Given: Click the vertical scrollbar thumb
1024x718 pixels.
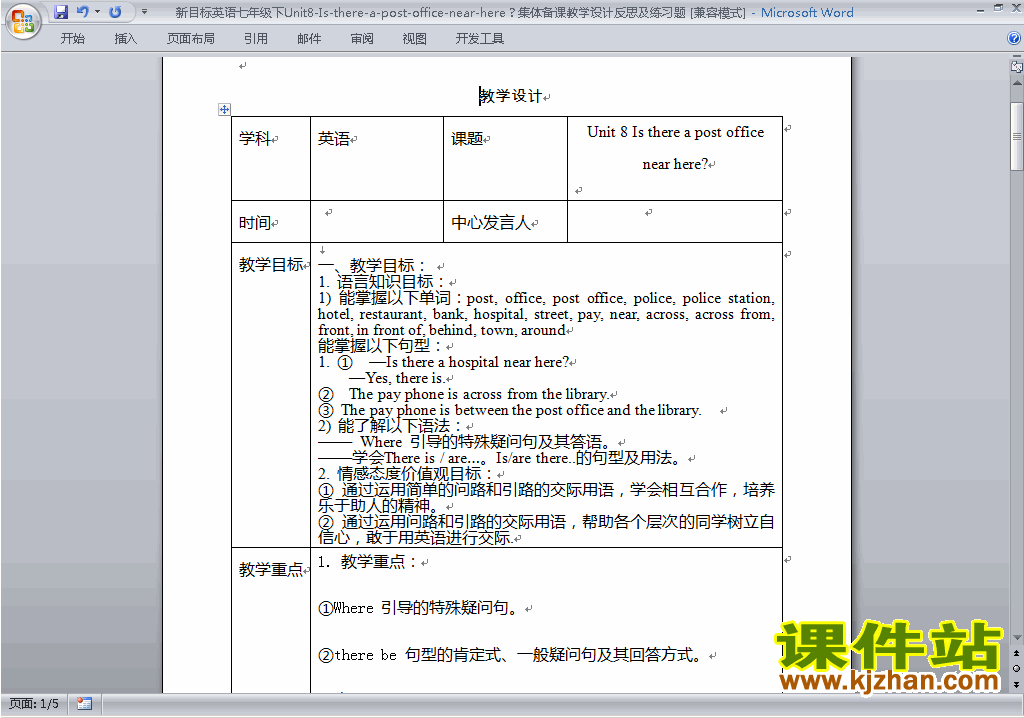Looking at the screenshot, I should click(1017, 136).
